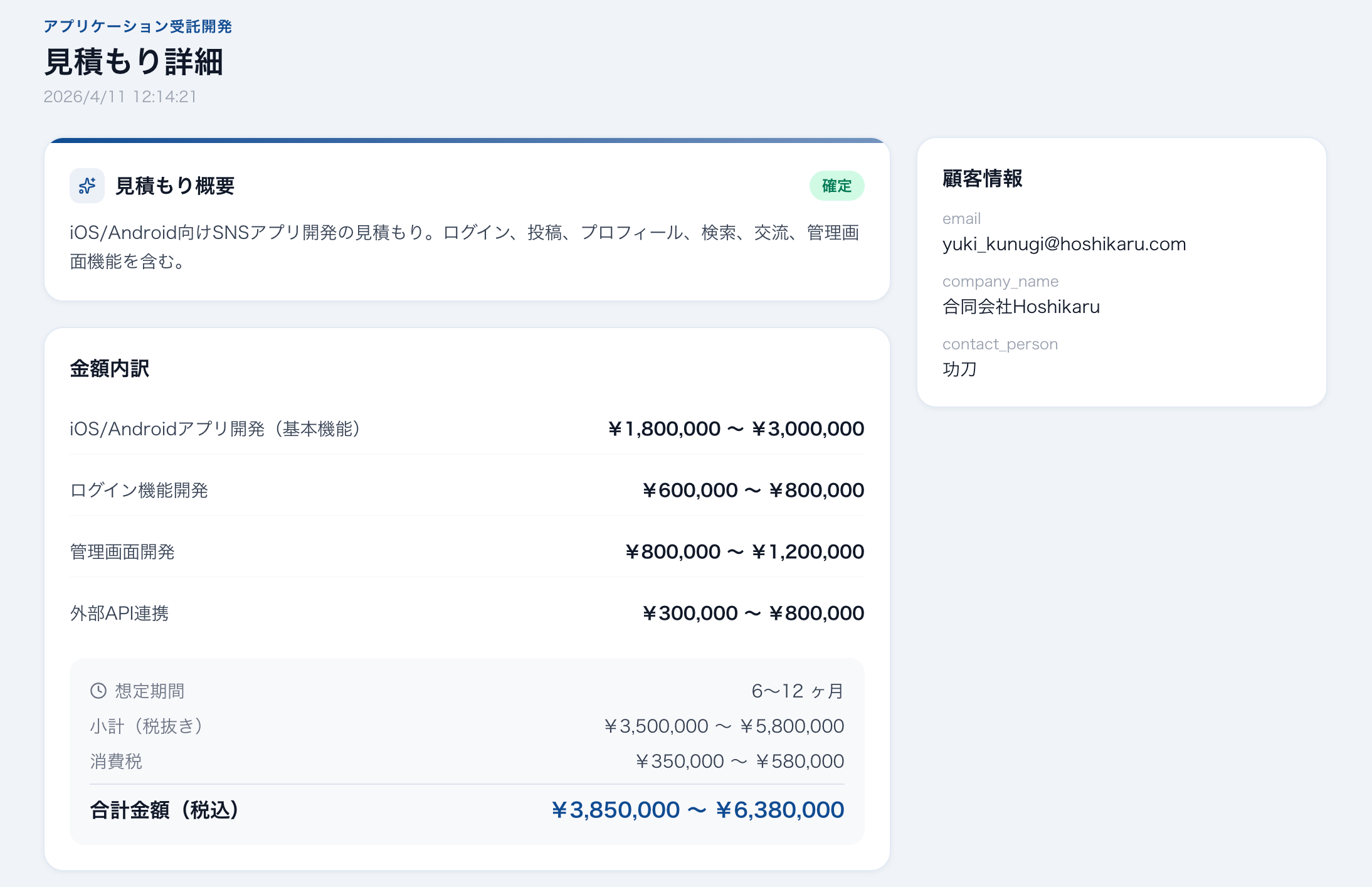The width and height of the screenshot is (1372, 887).
Task: Click the アプリケーション受託開発 breadcrumb link
Action: click(138, 26)
